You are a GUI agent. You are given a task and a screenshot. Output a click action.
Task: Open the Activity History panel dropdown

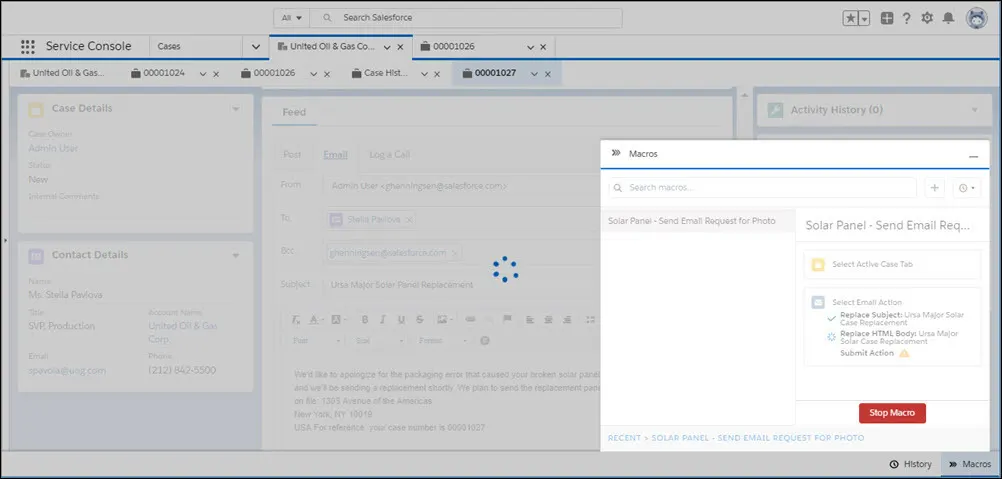point(975,110)
